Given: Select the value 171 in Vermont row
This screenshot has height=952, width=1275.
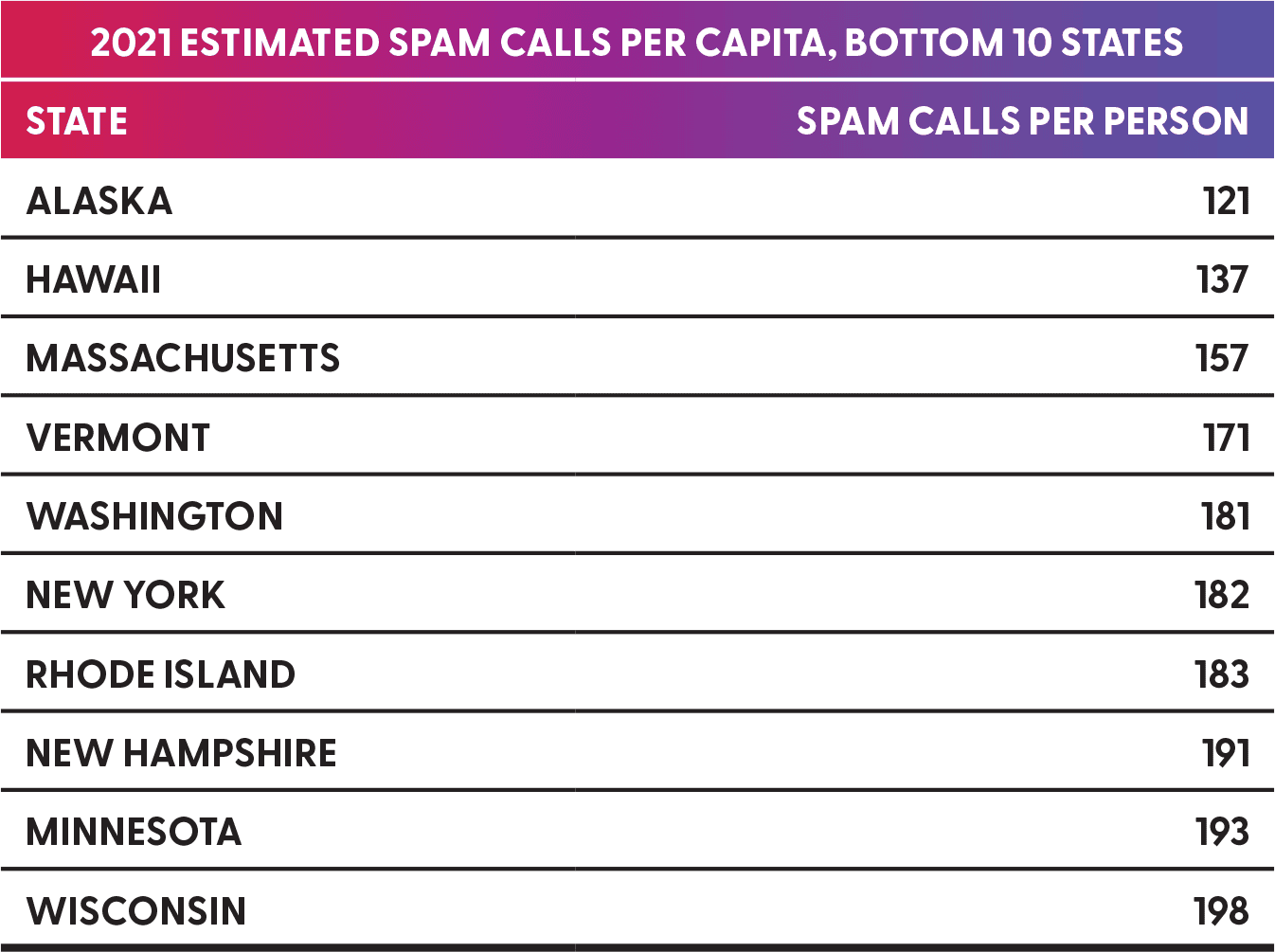Looking at the screenshot, I should [1226, 438].
